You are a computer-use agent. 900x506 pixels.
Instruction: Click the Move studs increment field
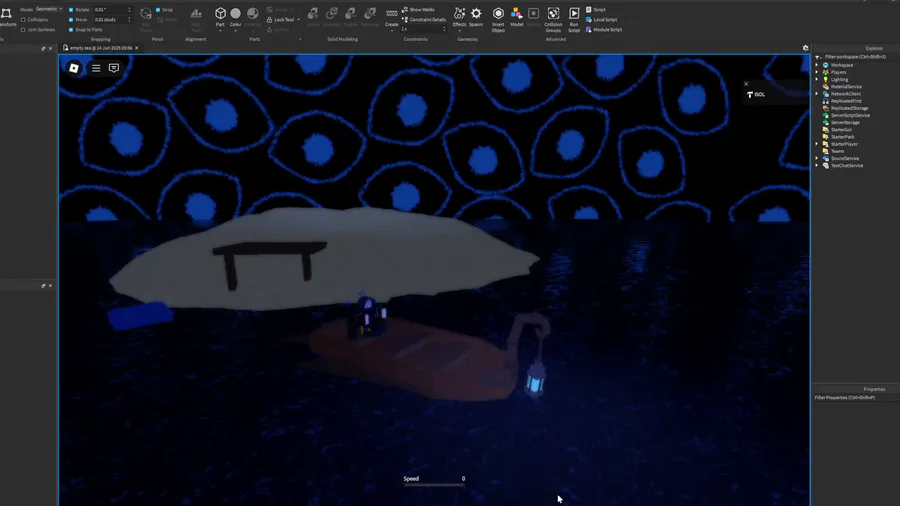[x=112, y=20]
